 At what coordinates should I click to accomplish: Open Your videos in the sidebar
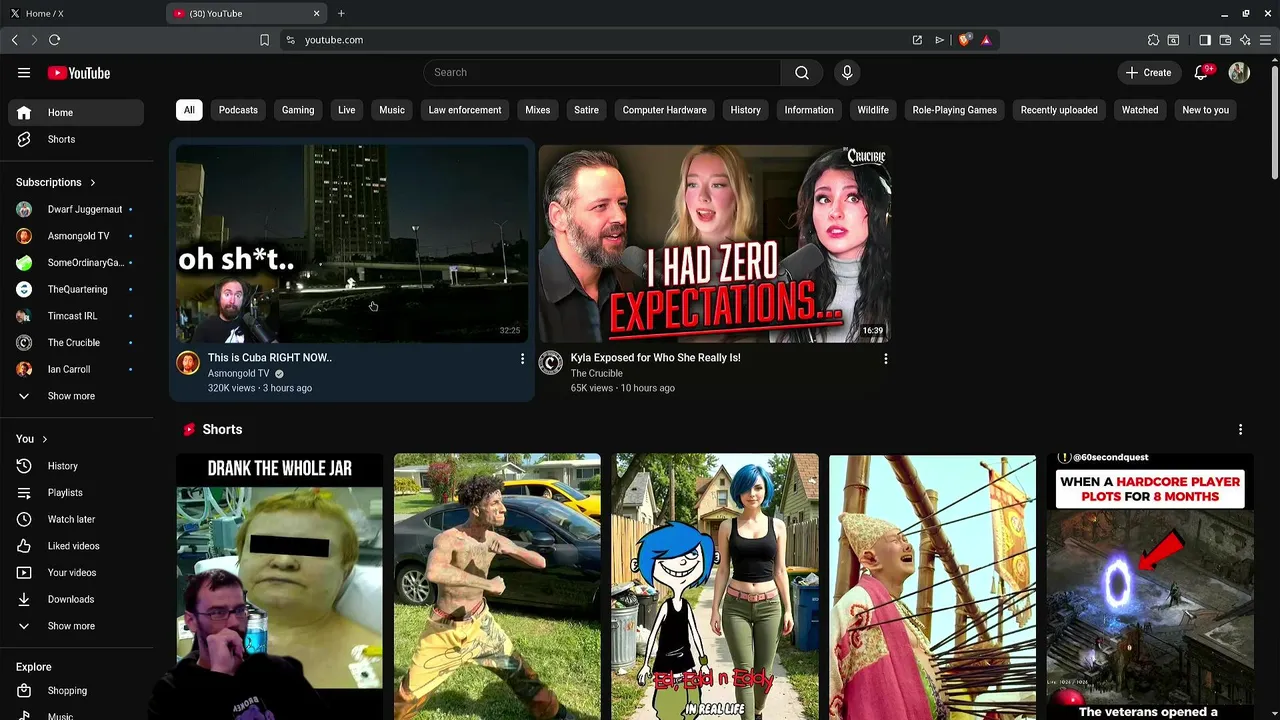(x=76, y=572)
